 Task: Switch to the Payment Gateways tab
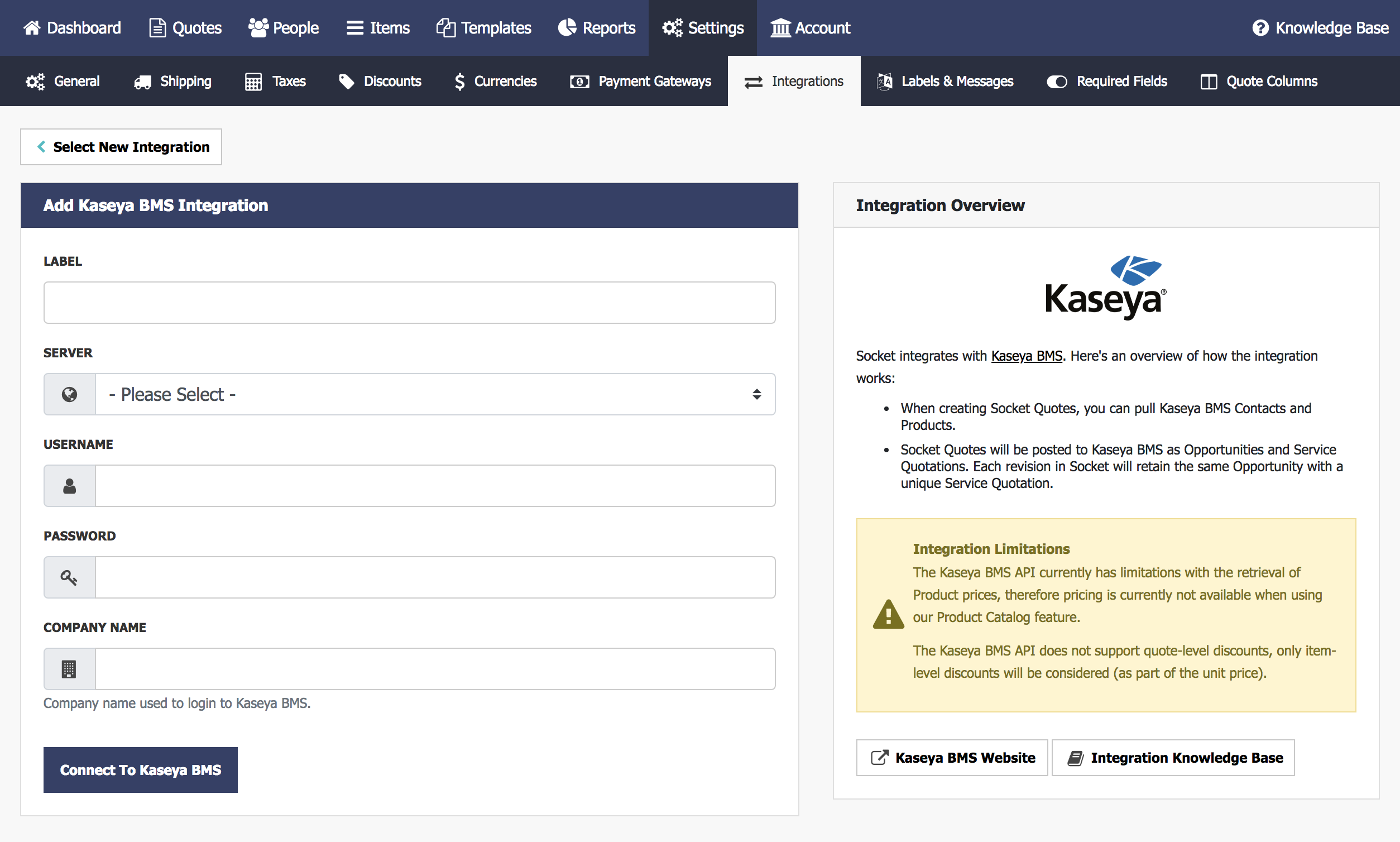coord(640,82)
